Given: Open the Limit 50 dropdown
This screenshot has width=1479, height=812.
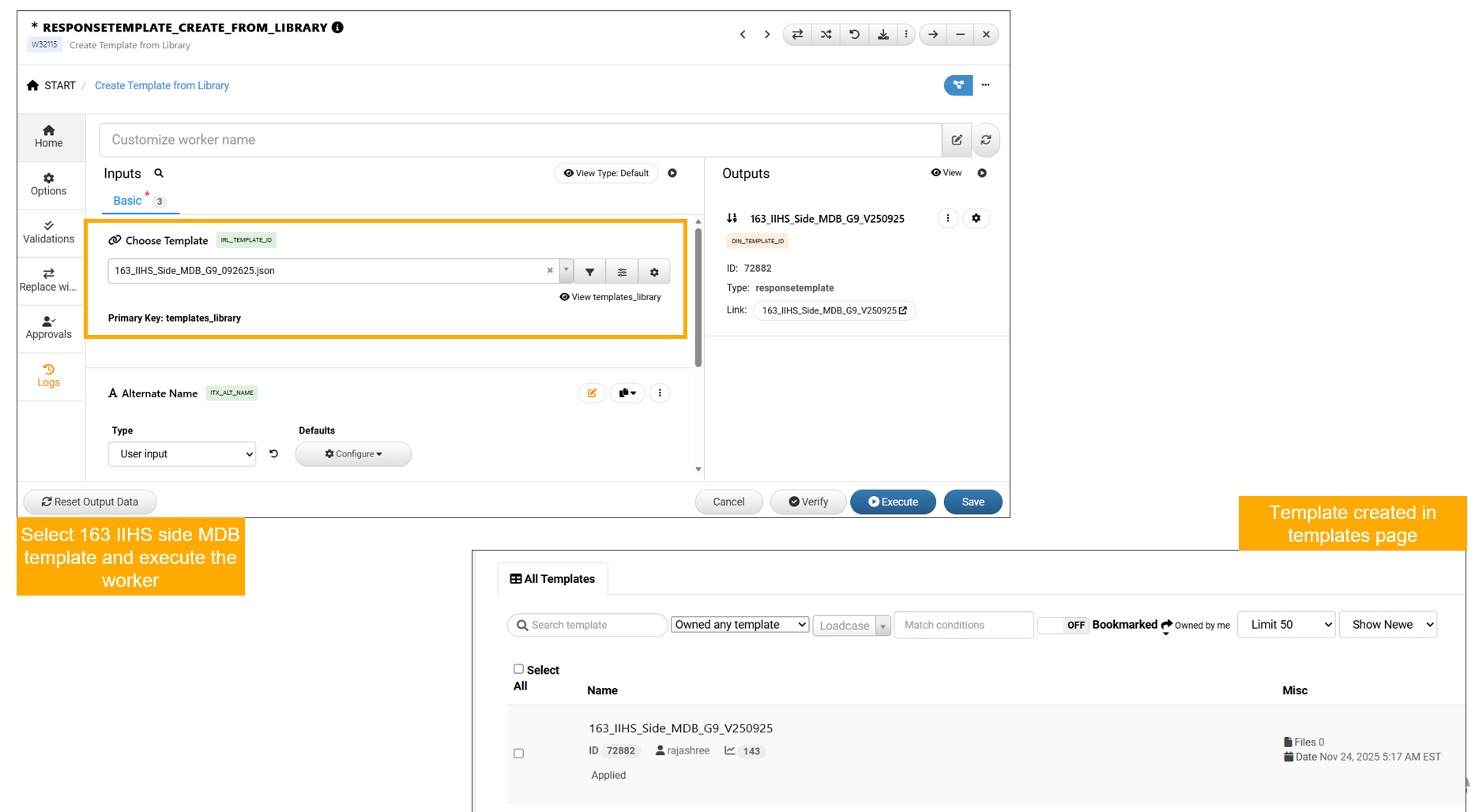Looking at the screenshot, I should point(1285,625).
